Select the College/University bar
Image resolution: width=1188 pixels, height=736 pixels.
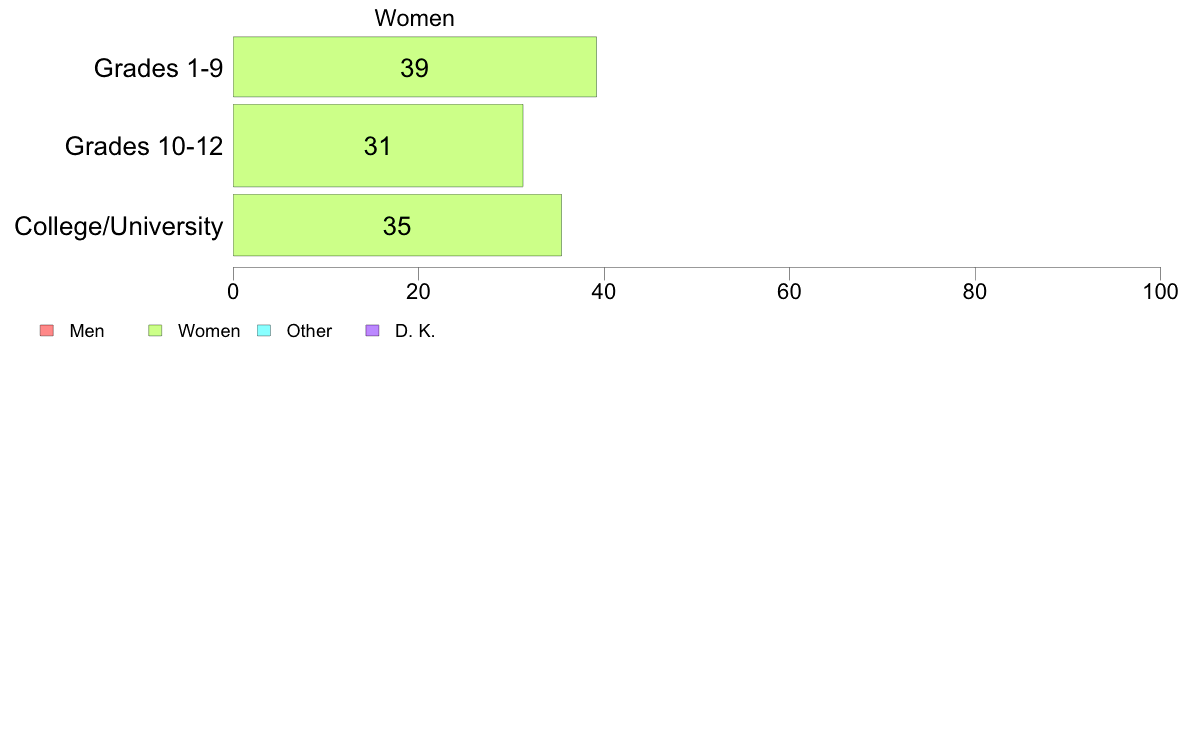point(397,225)
